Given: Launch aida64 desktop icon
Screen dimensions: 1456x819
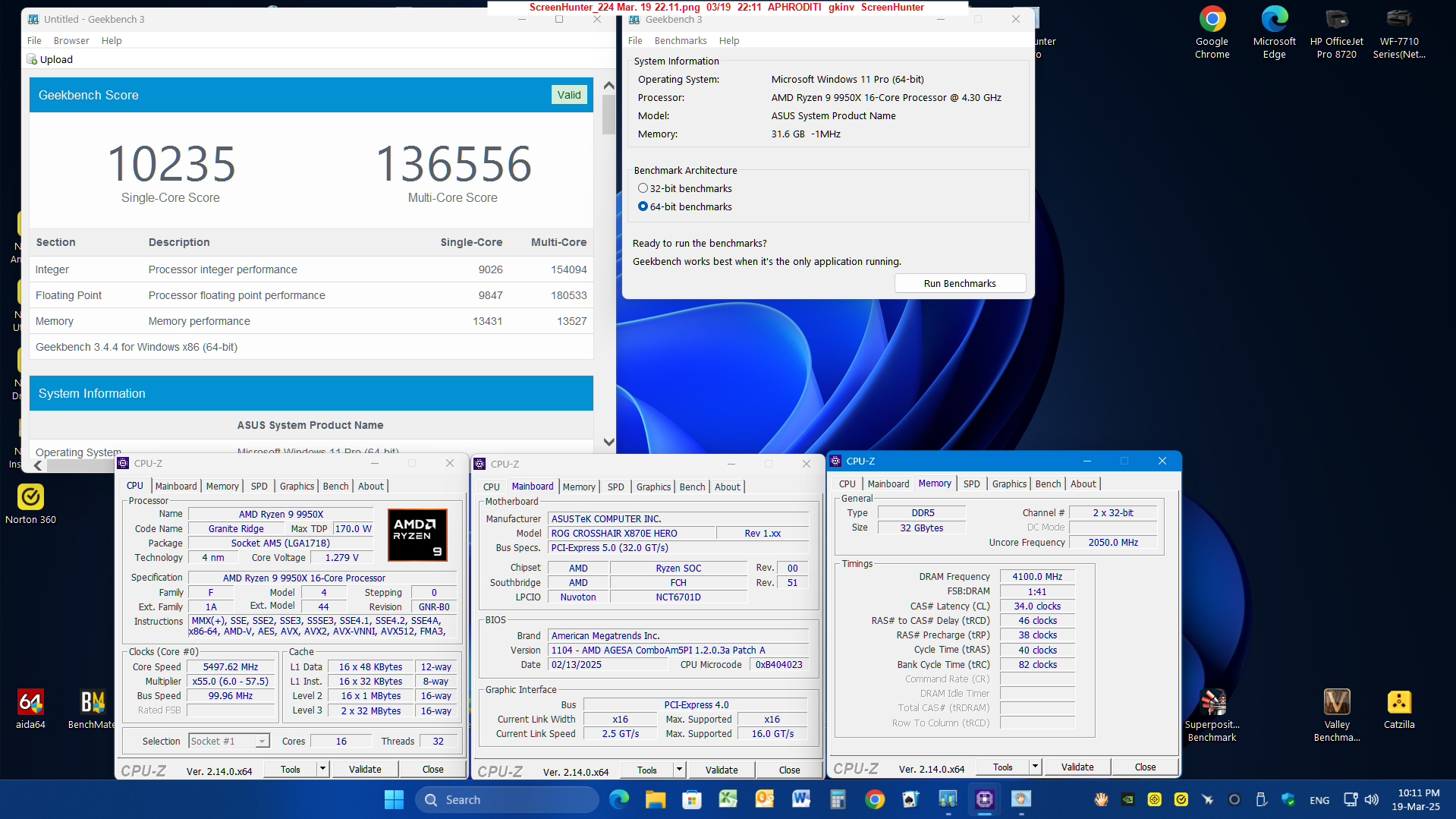Looking at the screenshot, I should 30,709.
